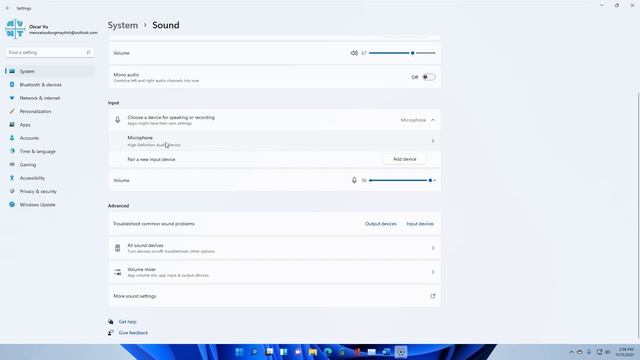
Task: Click the search magnifier in Find a setting
Action: click(x=88, y=52)
